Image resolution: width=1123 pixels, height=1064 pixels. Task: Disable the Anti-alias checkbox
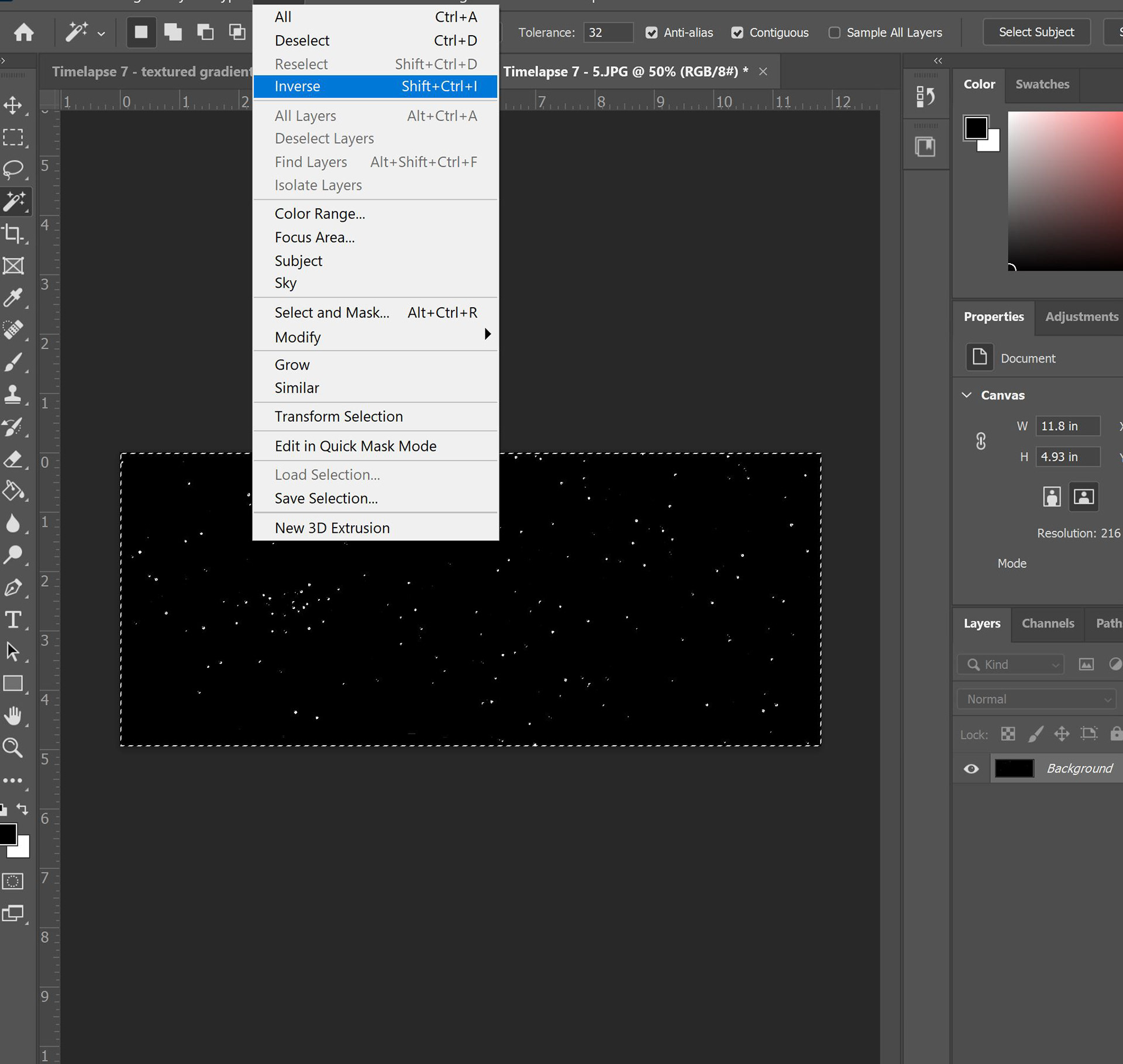651,33
